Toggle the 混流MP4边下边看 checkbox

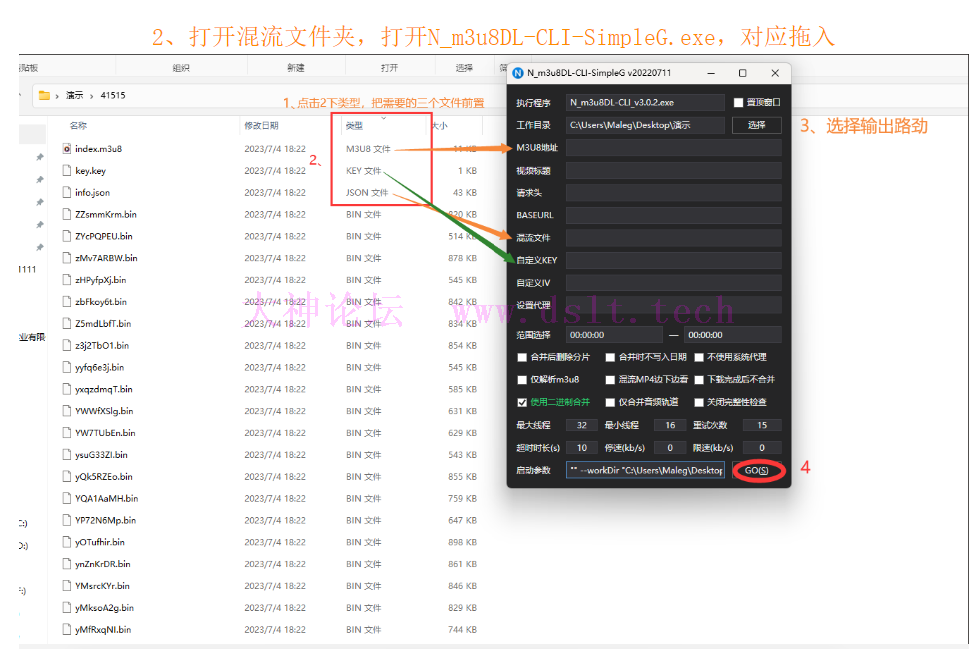610,379
